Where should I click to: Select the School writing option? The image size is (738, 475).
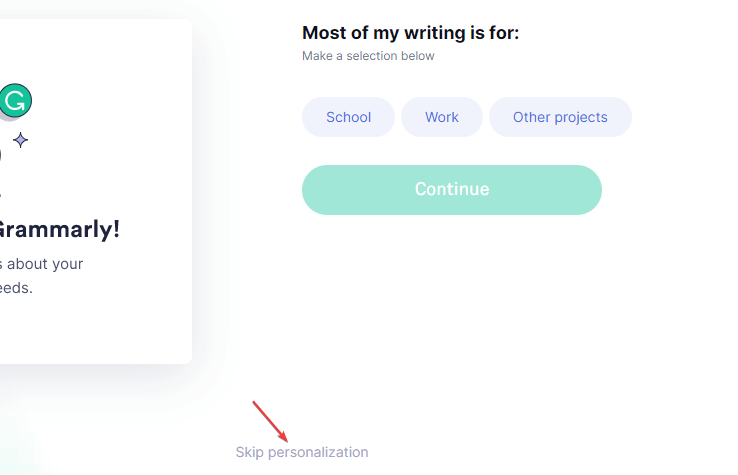click(348, 117)
